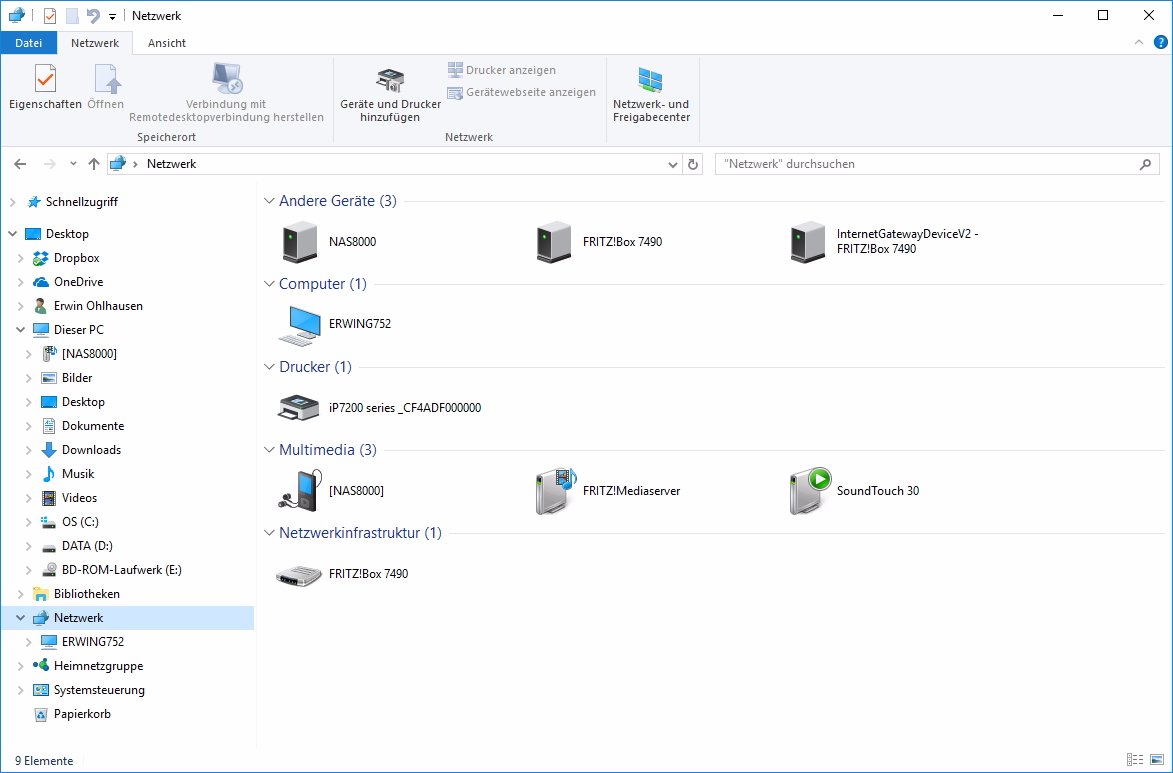Select the Netzwerk ribbon tab
The height and width of the screenshot is (773, 1173).
tap(95, 43)
